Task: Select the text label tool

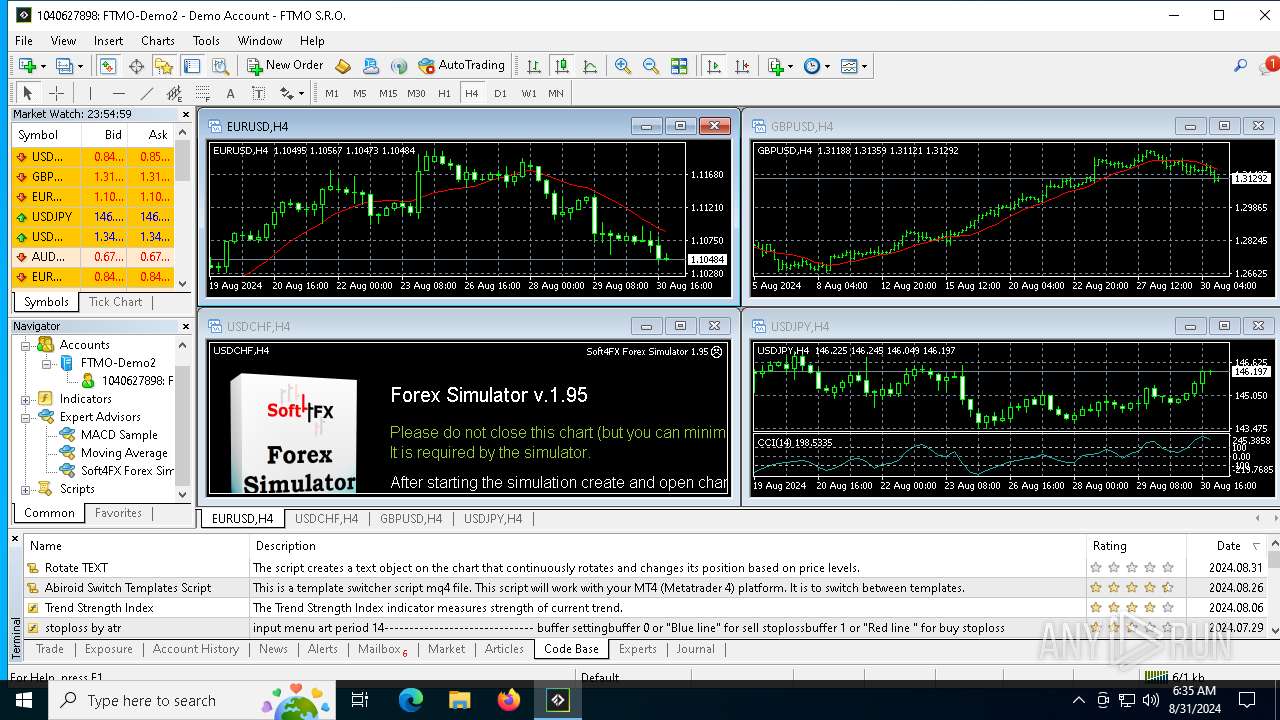Action: pyautogui.click(x=258, y=93)
